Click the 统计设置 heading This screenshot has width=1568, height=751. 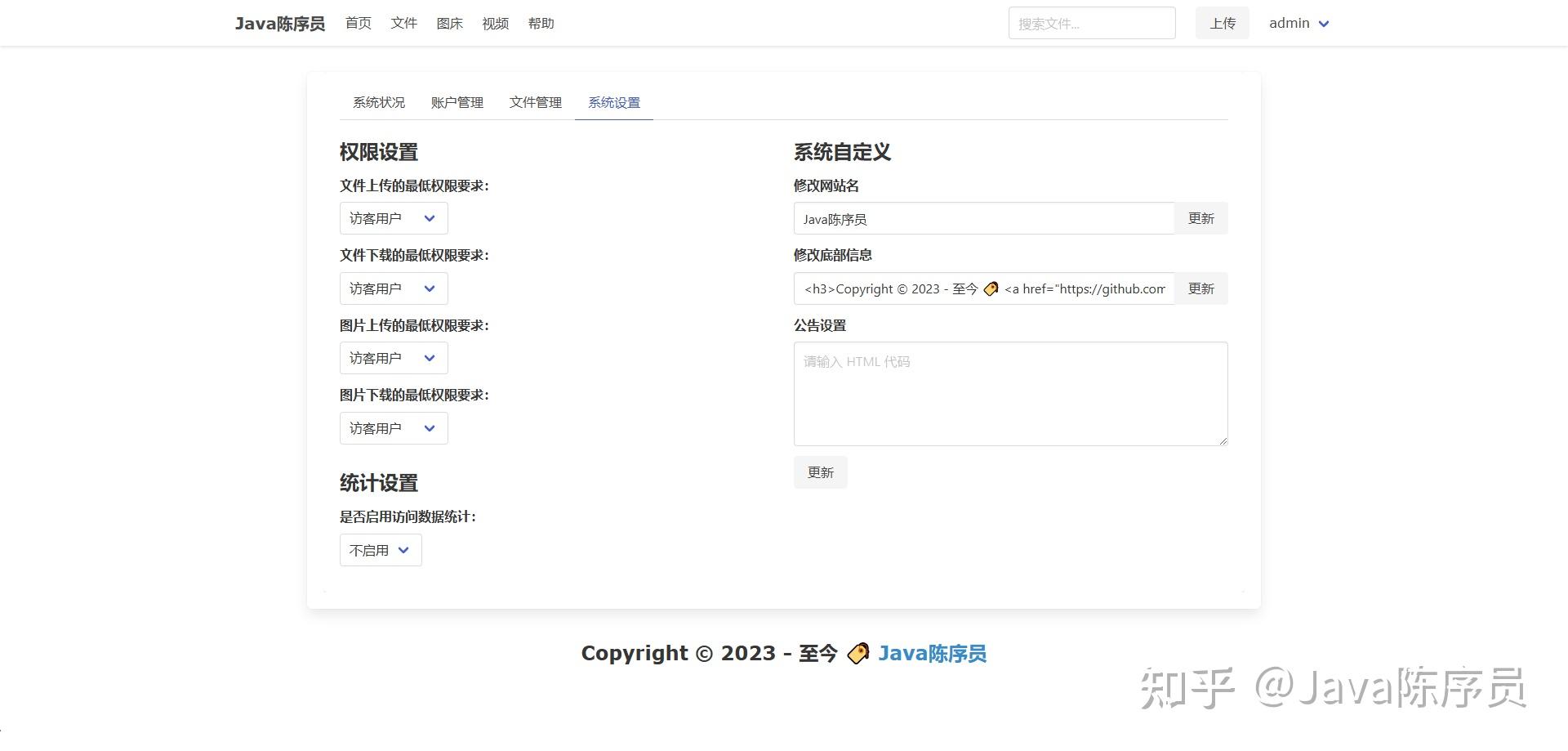pyautogui.click(x=379, y=483)
